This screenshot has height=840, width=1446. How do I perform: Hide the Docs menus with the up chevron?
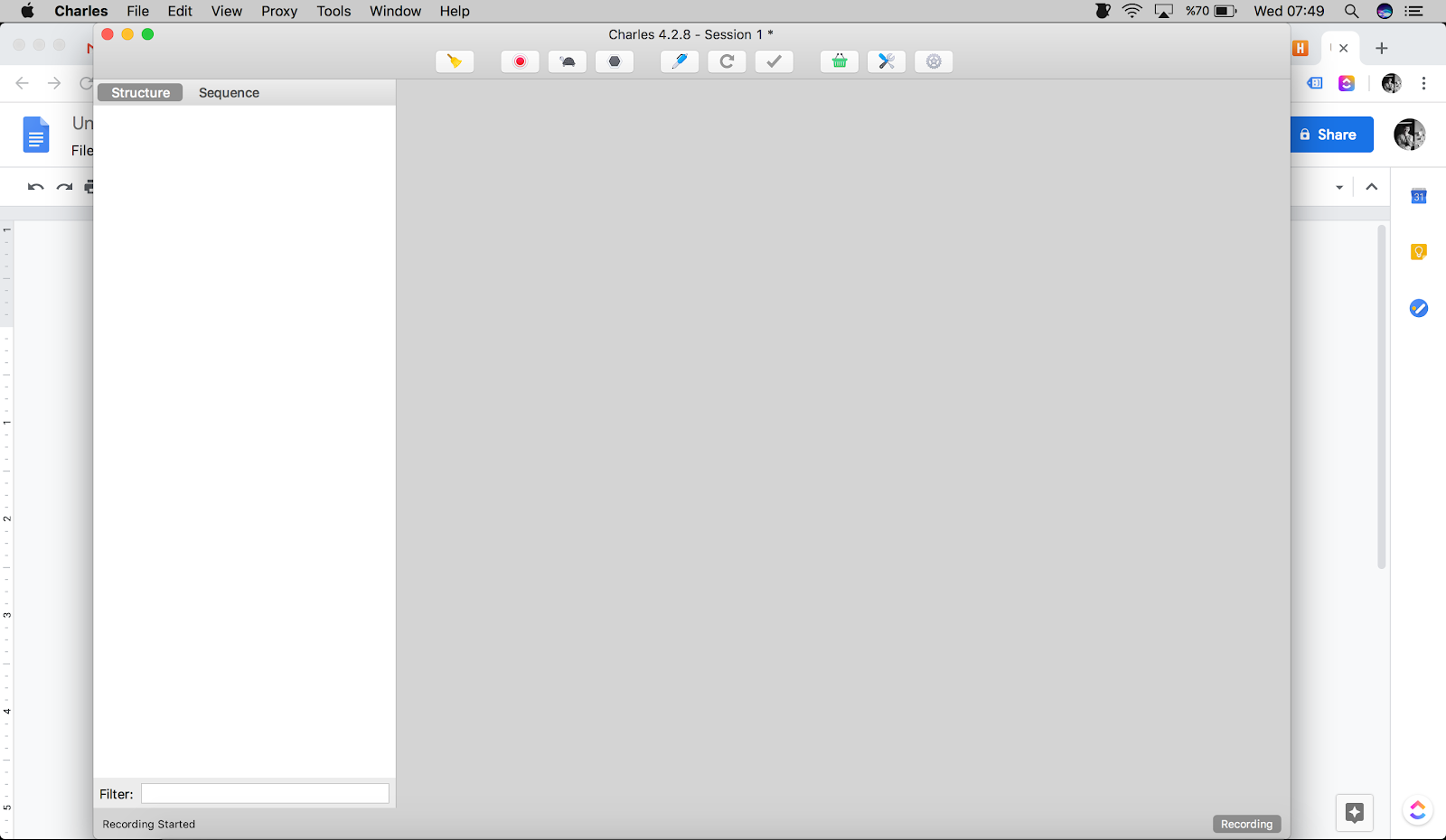1371,187
